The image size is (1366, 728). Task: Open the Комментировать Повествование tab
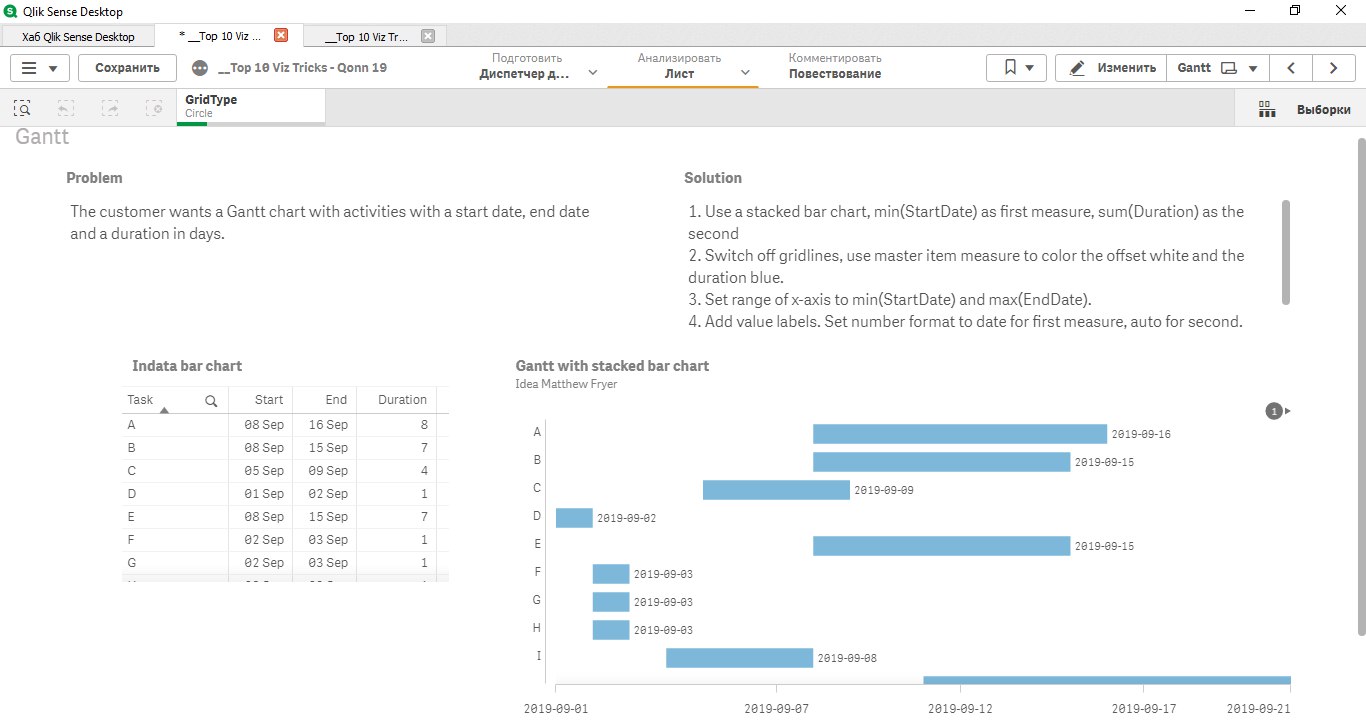835,67
